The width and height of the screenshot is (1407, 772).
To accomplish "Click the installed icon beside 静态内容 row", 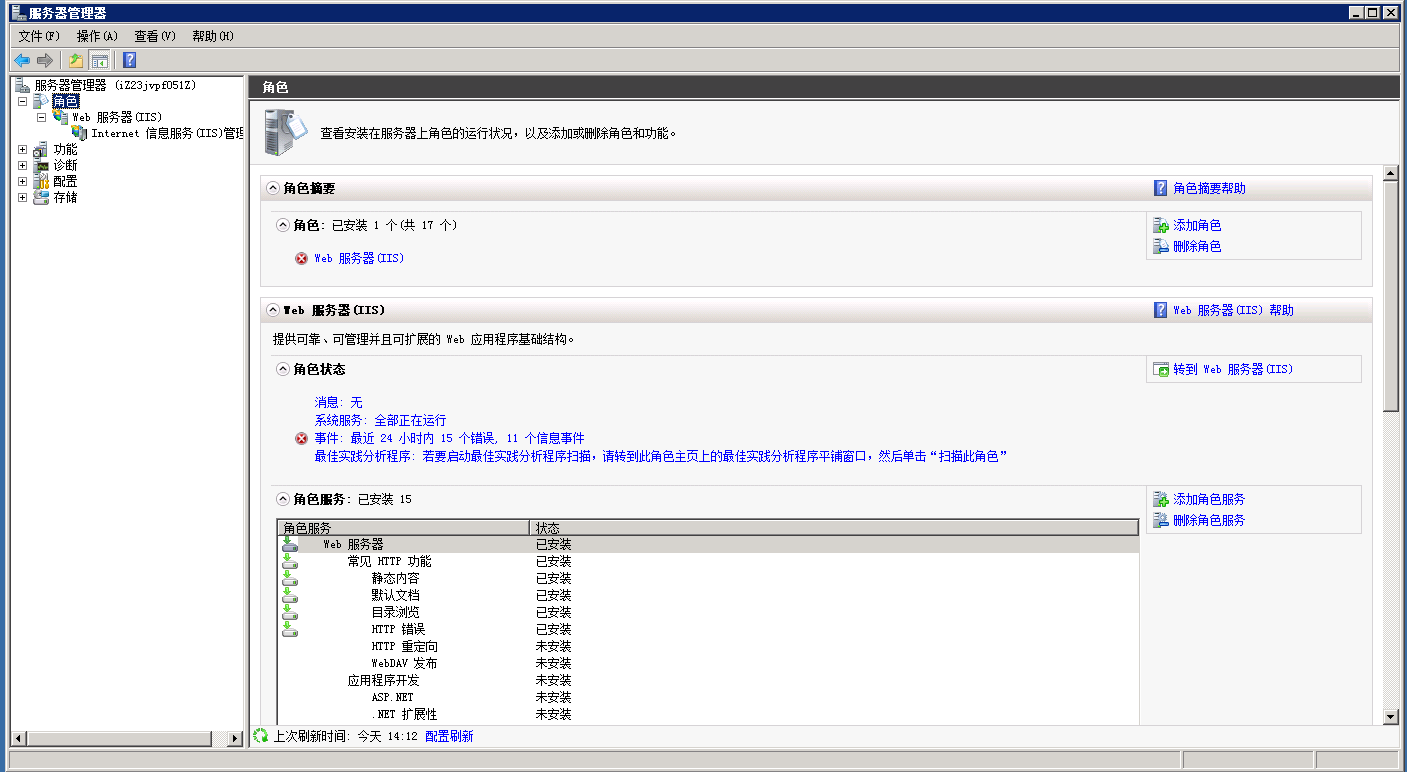I will click(x=290, y=578).
